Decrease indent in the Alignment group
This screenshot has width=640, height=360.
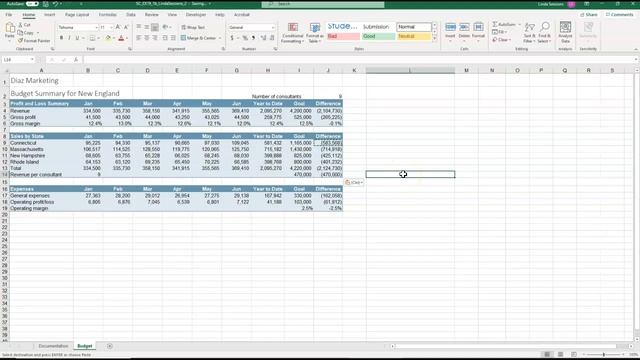165,38
